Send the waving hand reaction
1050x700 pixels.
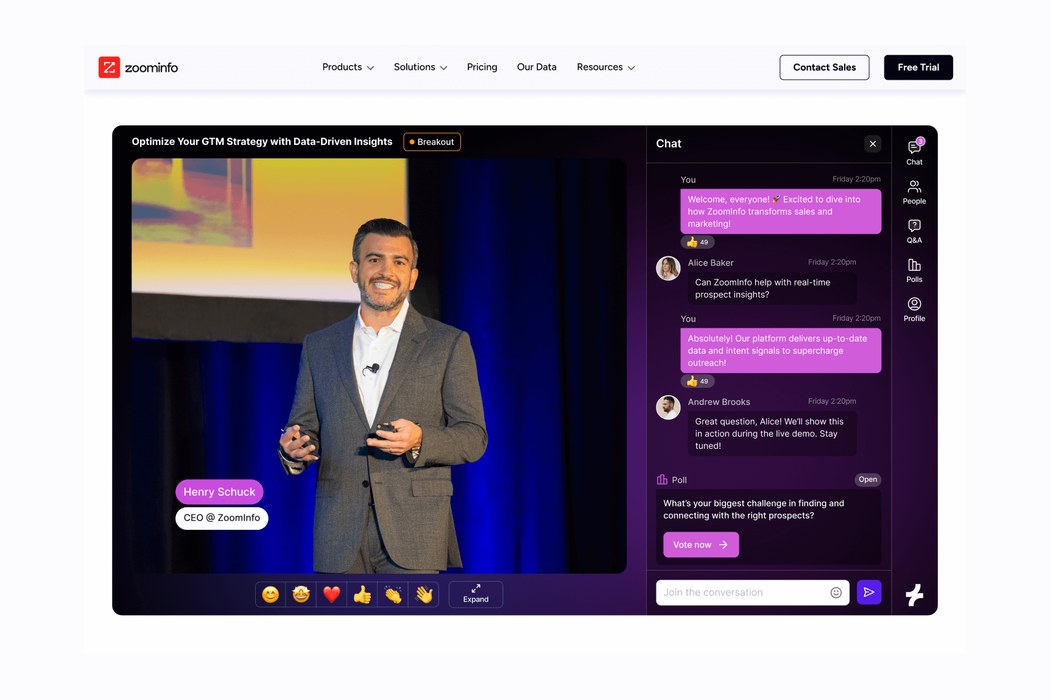pos(424,594)
